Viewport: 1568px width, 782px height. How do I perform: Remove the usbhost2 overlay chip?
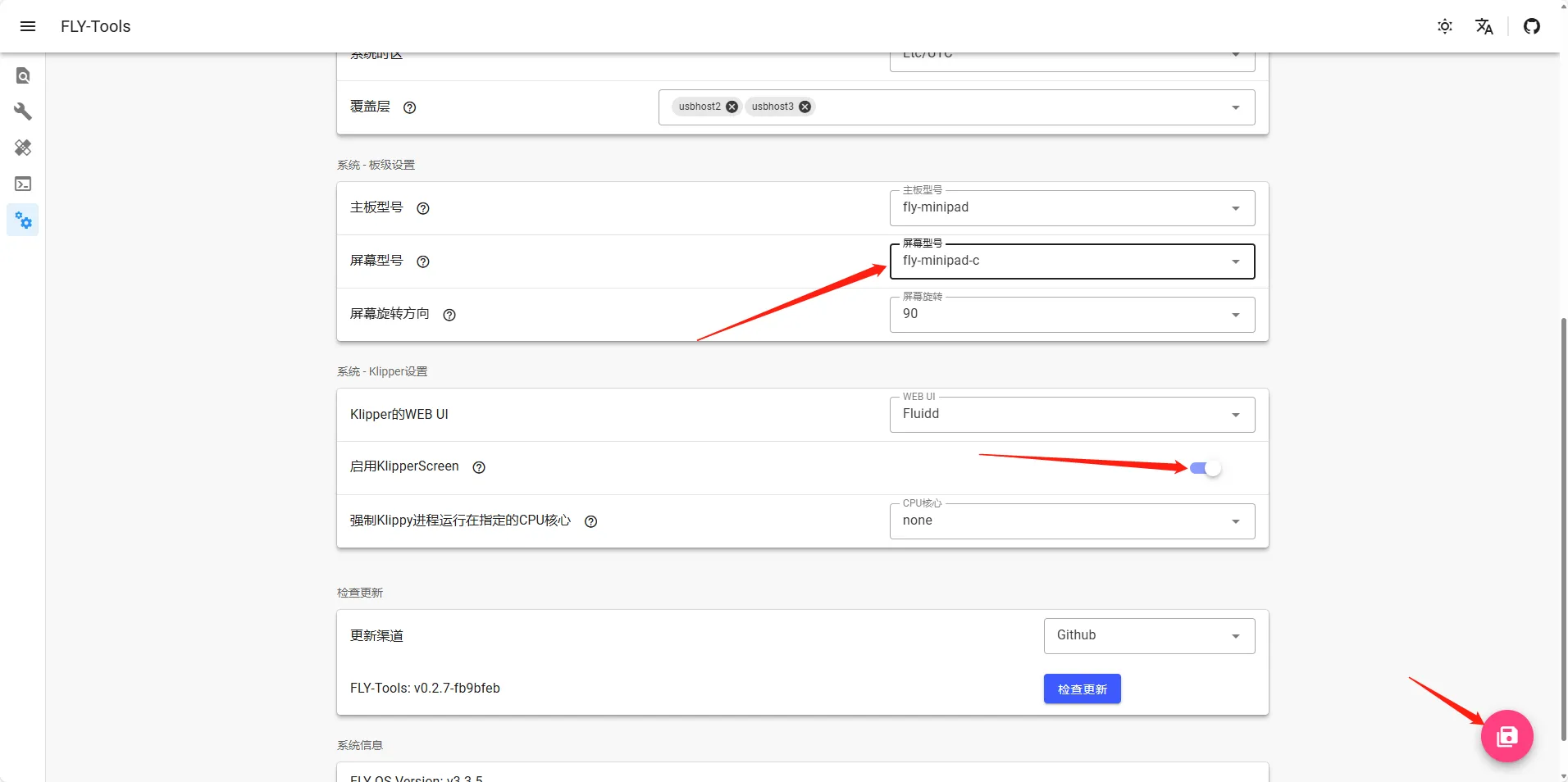coord(732,107)
